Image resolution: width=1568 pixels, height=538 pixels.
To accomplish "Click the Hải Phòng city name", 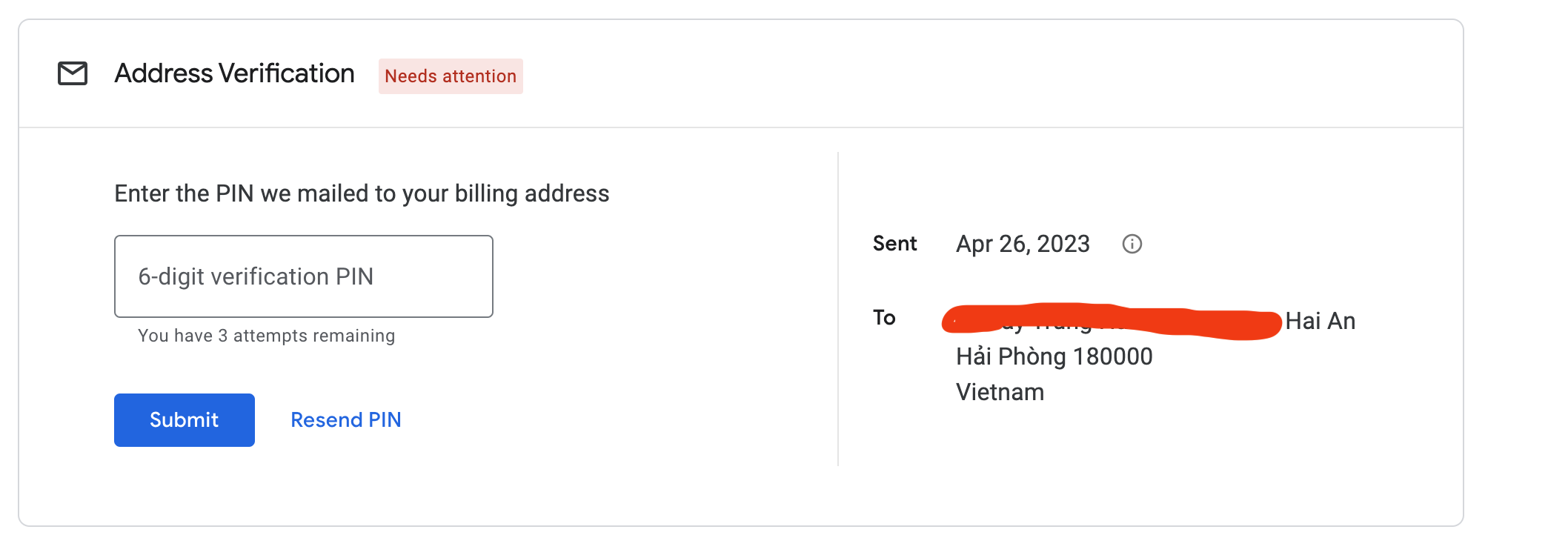I will point(1011,356).
